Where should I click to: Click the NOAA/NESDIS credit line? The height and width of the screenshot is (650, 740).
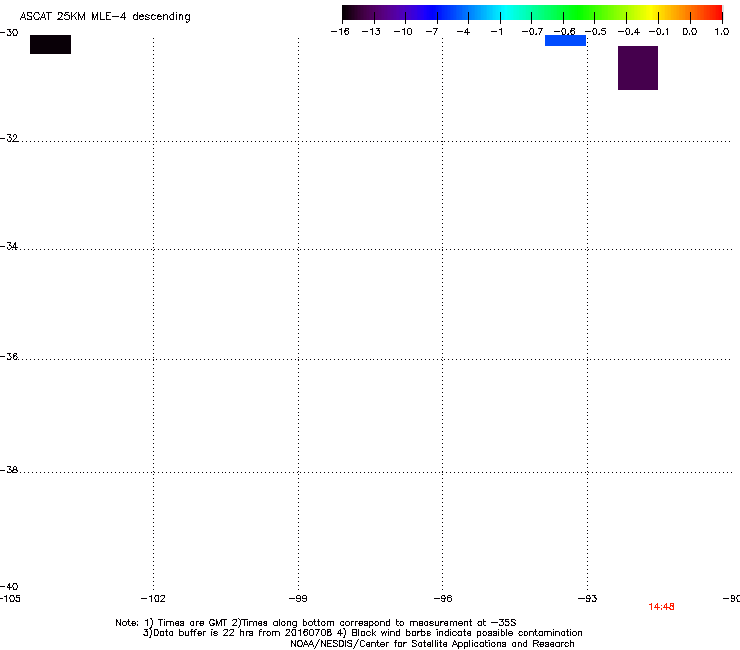(x=432, y=644)
